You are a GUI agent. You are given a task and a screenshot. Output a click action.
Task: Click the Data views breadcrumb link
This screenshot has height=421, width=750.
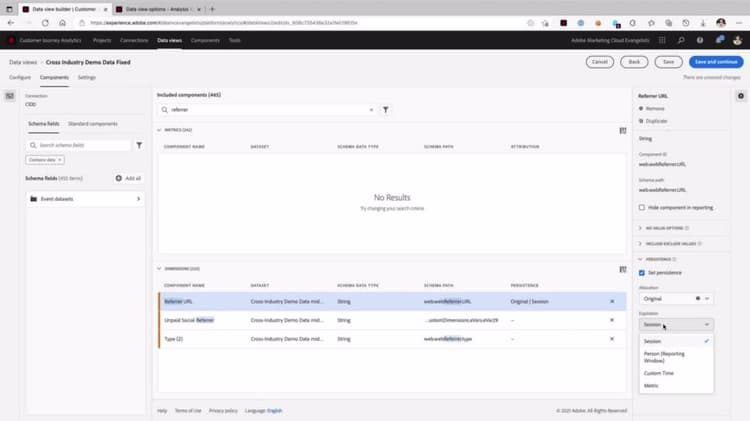tap(23, 62)
